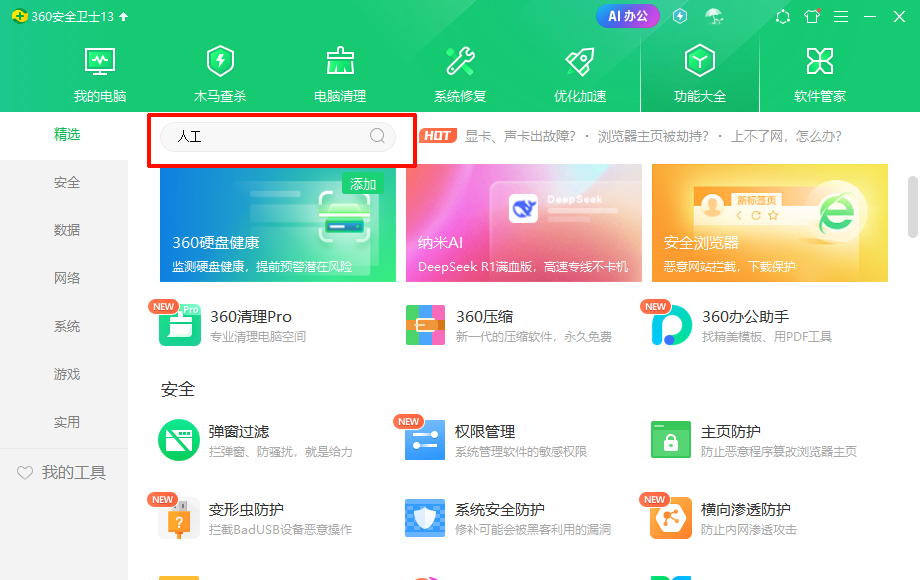Open 变形虫防护 USB icon
Screen dimensions: 920x580
[179, 518]
